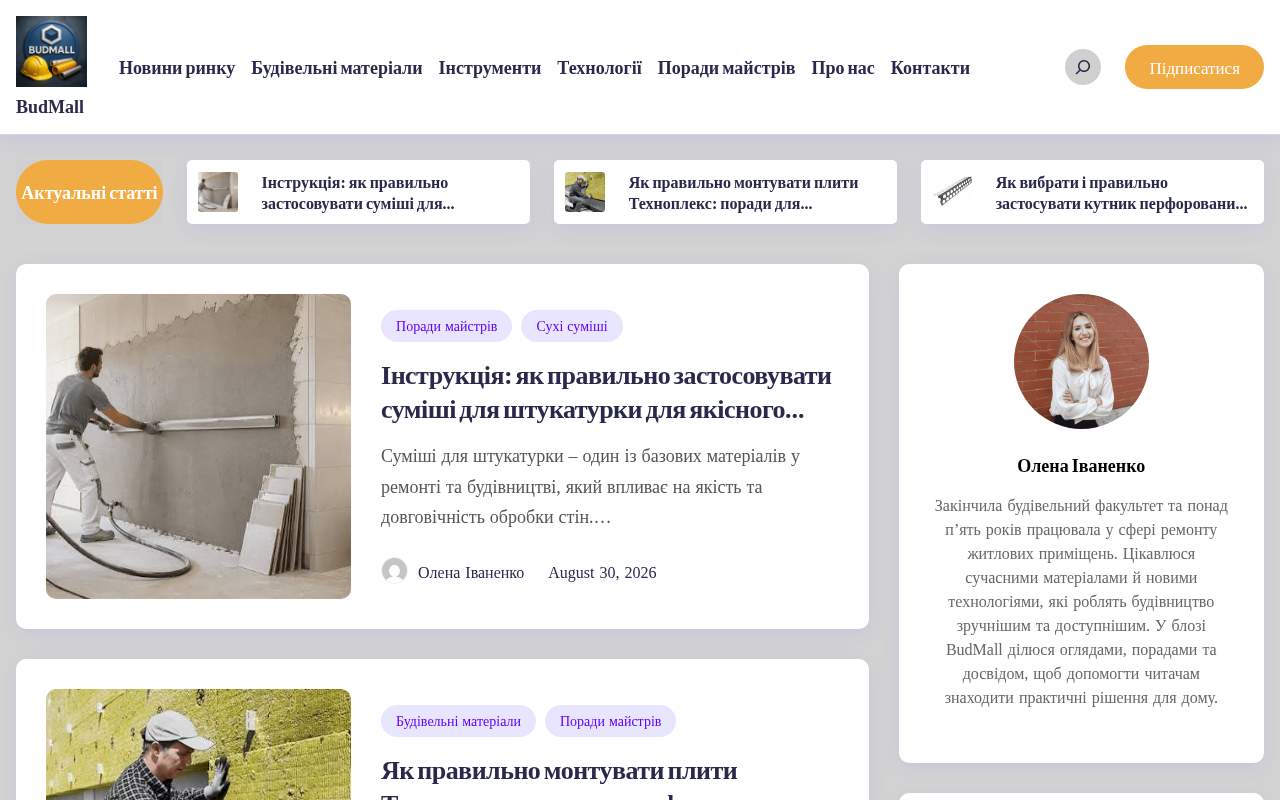Click the sidebar name Олена Іваненко
Screen dimensions: 1280x800
[x=1081, y=466]
